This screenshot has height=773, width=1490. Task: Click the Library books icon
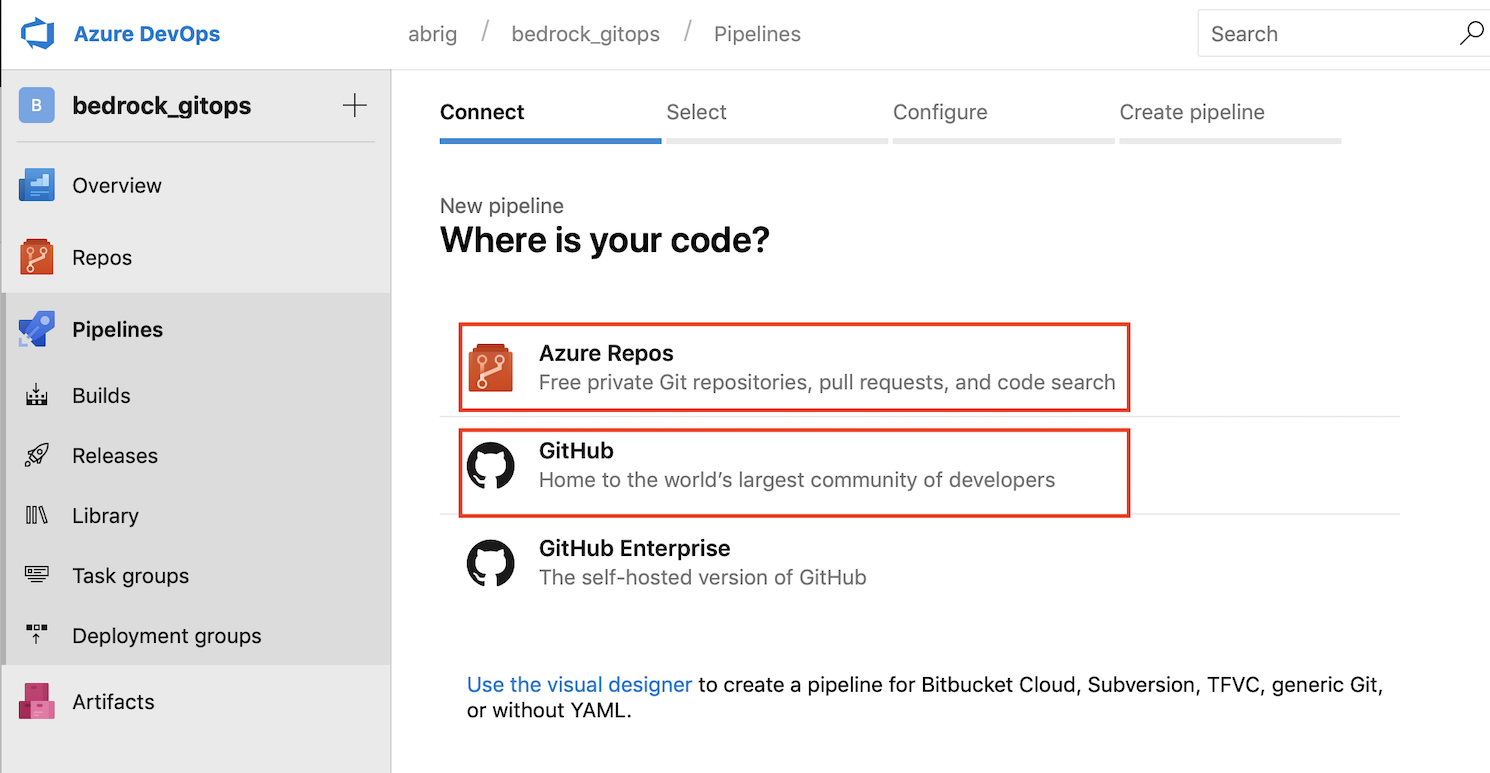click(x=37, y=515)
